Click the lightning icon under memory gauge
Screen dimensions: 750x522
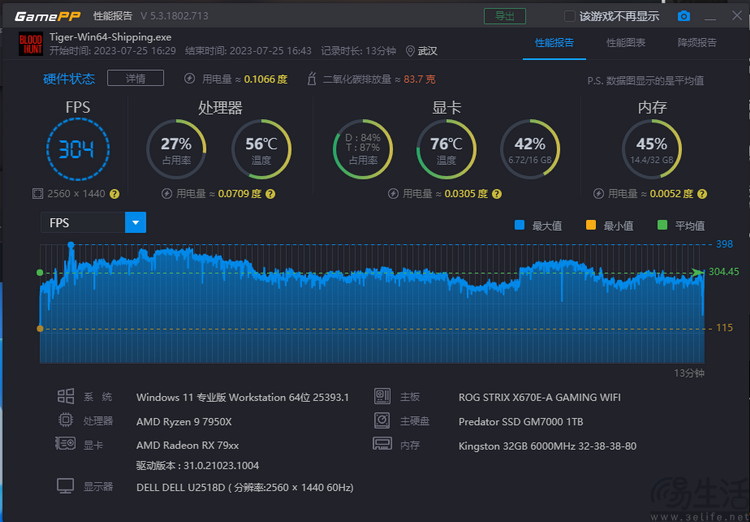598,194
